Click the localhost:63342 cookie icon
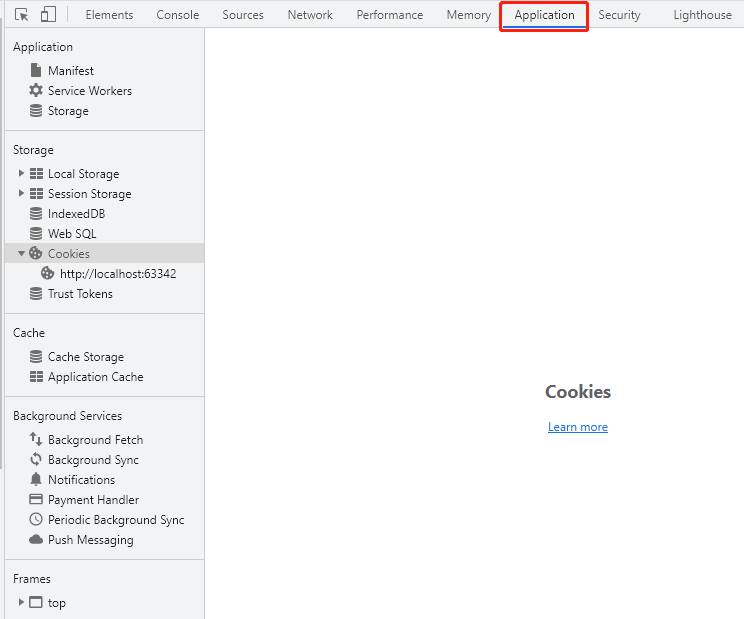Viewport: 744px width, 619px height. 47,273
